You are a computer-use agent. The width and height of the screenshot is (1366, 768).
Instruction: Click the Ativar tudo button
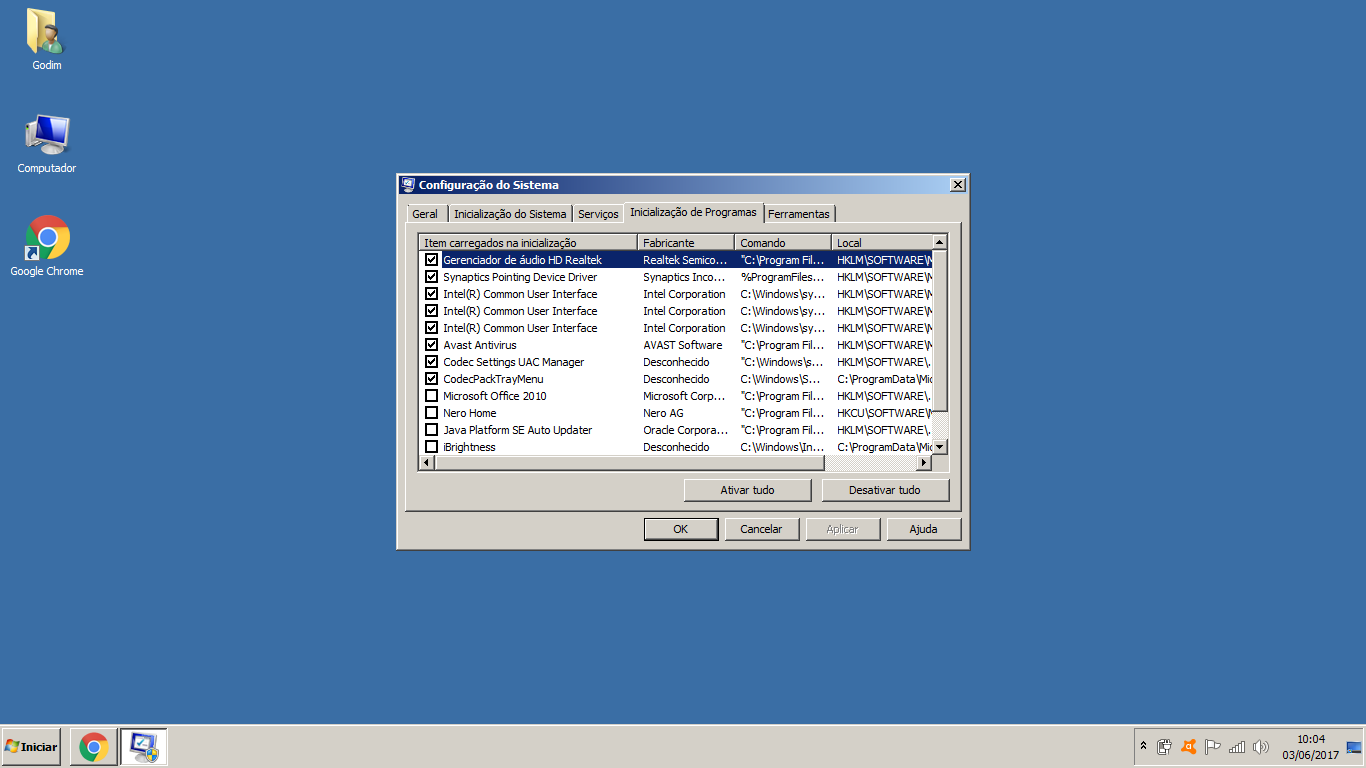[748, 490]
